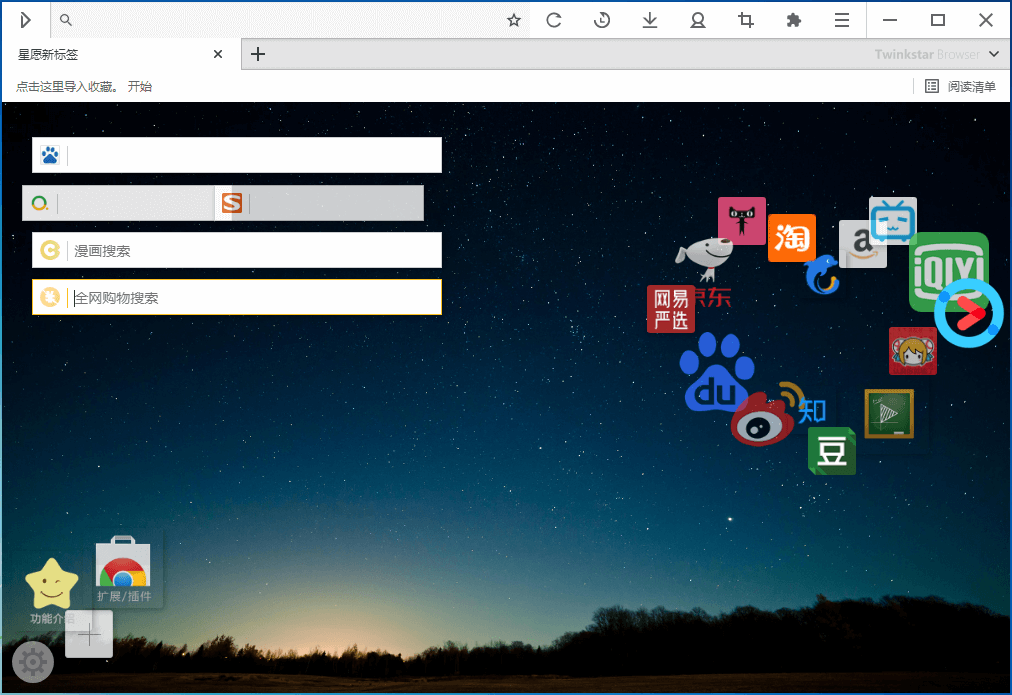Open the red anime girl shortcut
Viewport: 1012px width, 695px height.
pos(913,351)
